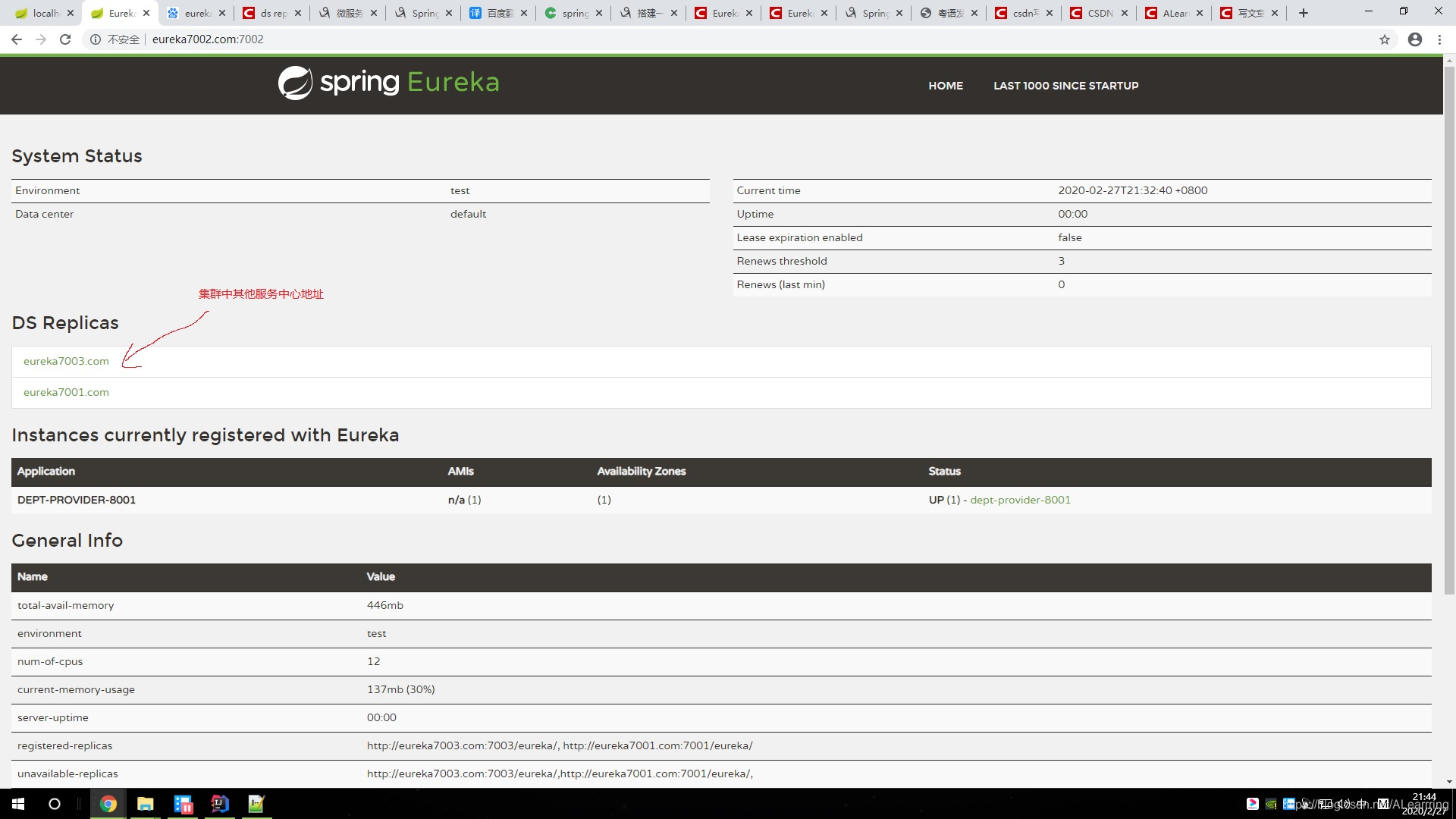Image resolution: width=1456 pixels, height=819 pixels.
Task: Open the Youku tray icon
Action: [1253, 804]
